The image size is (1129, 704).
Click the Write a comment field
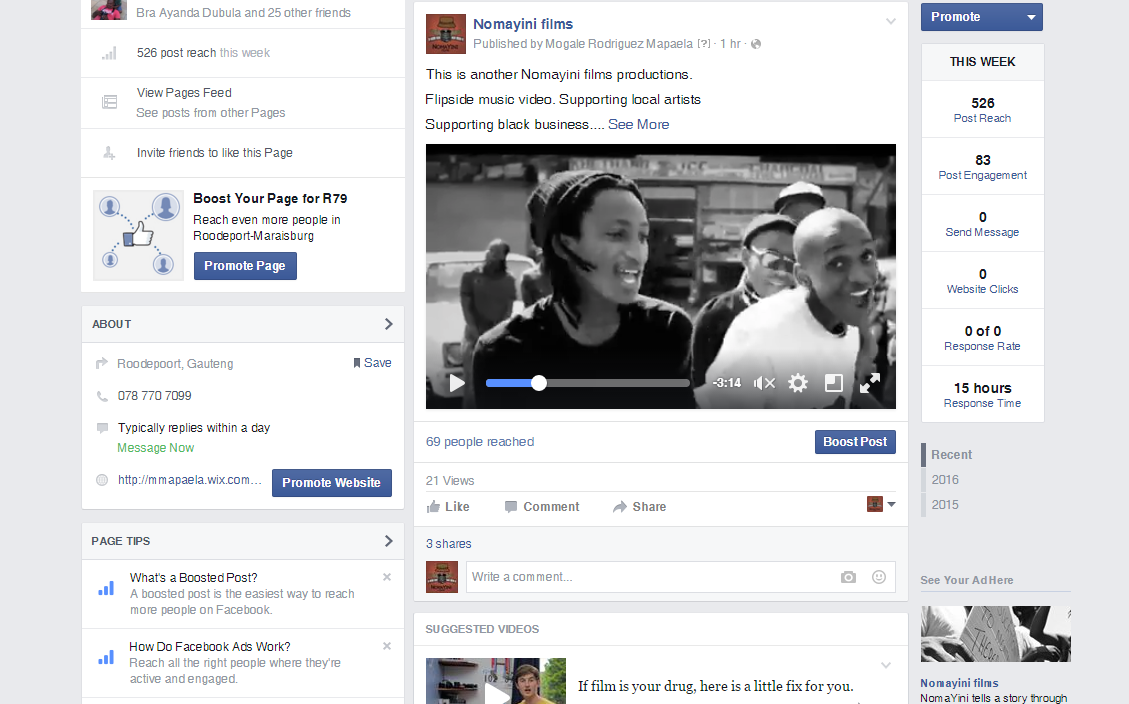pos(680,577)
